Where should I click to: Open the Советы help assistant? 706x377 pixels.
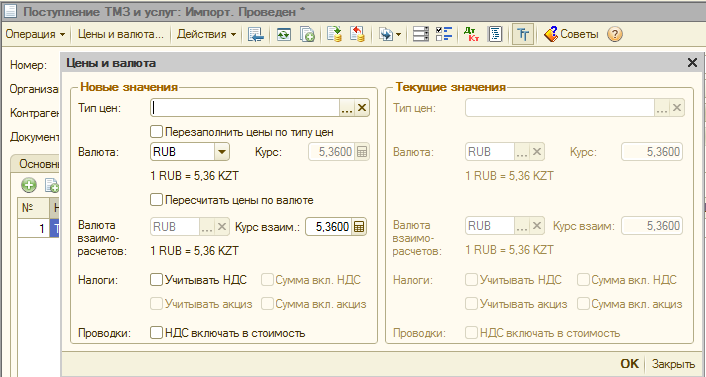(x=571, y=34)
